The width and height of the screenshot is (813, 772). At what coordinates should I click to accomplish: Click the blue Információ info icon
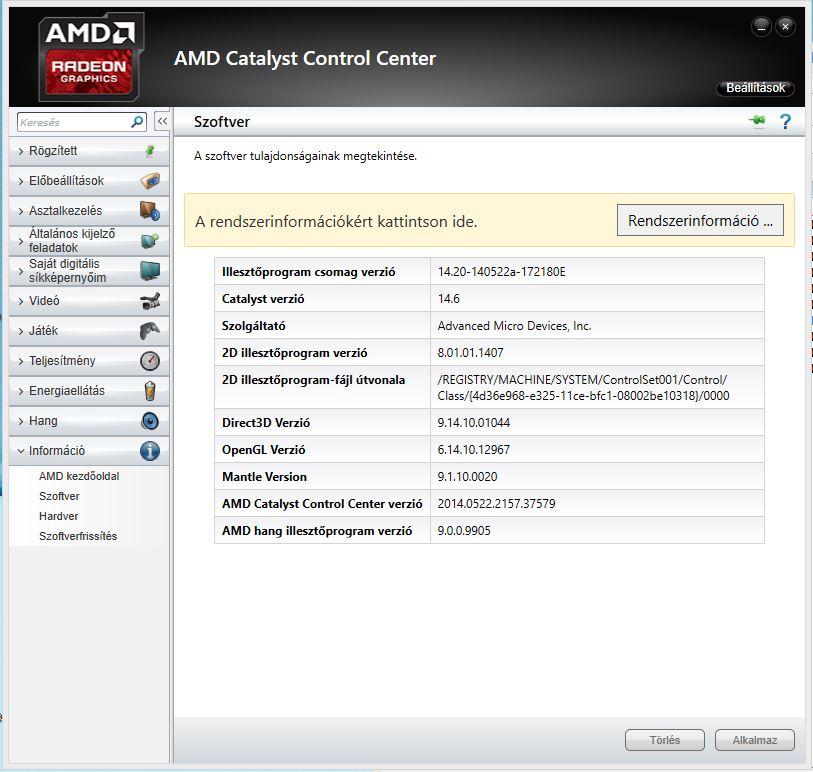150,451
